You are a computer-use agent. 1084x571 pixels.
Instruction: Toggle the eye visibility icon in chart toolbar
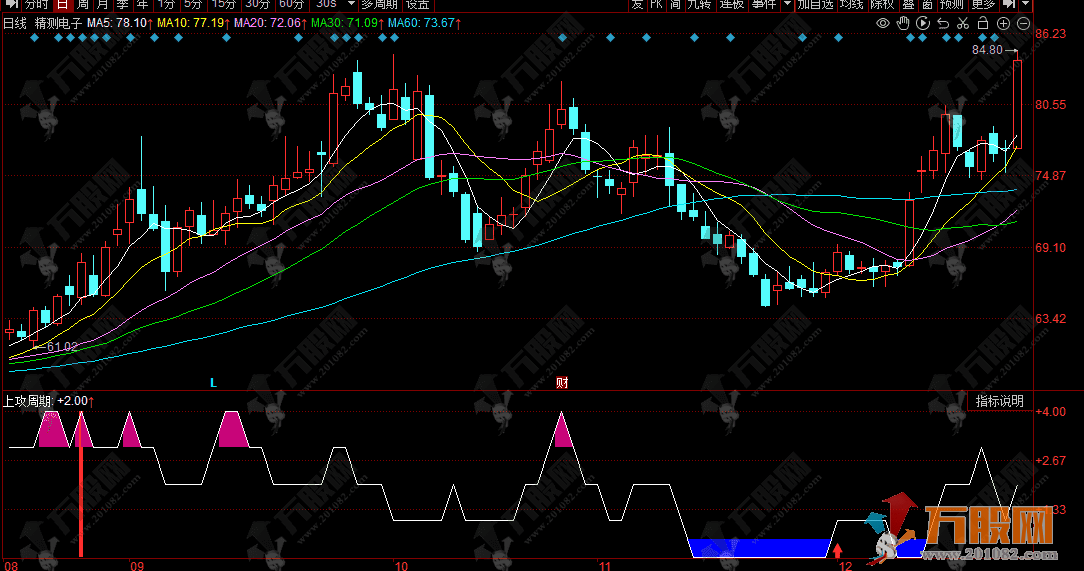883,23
